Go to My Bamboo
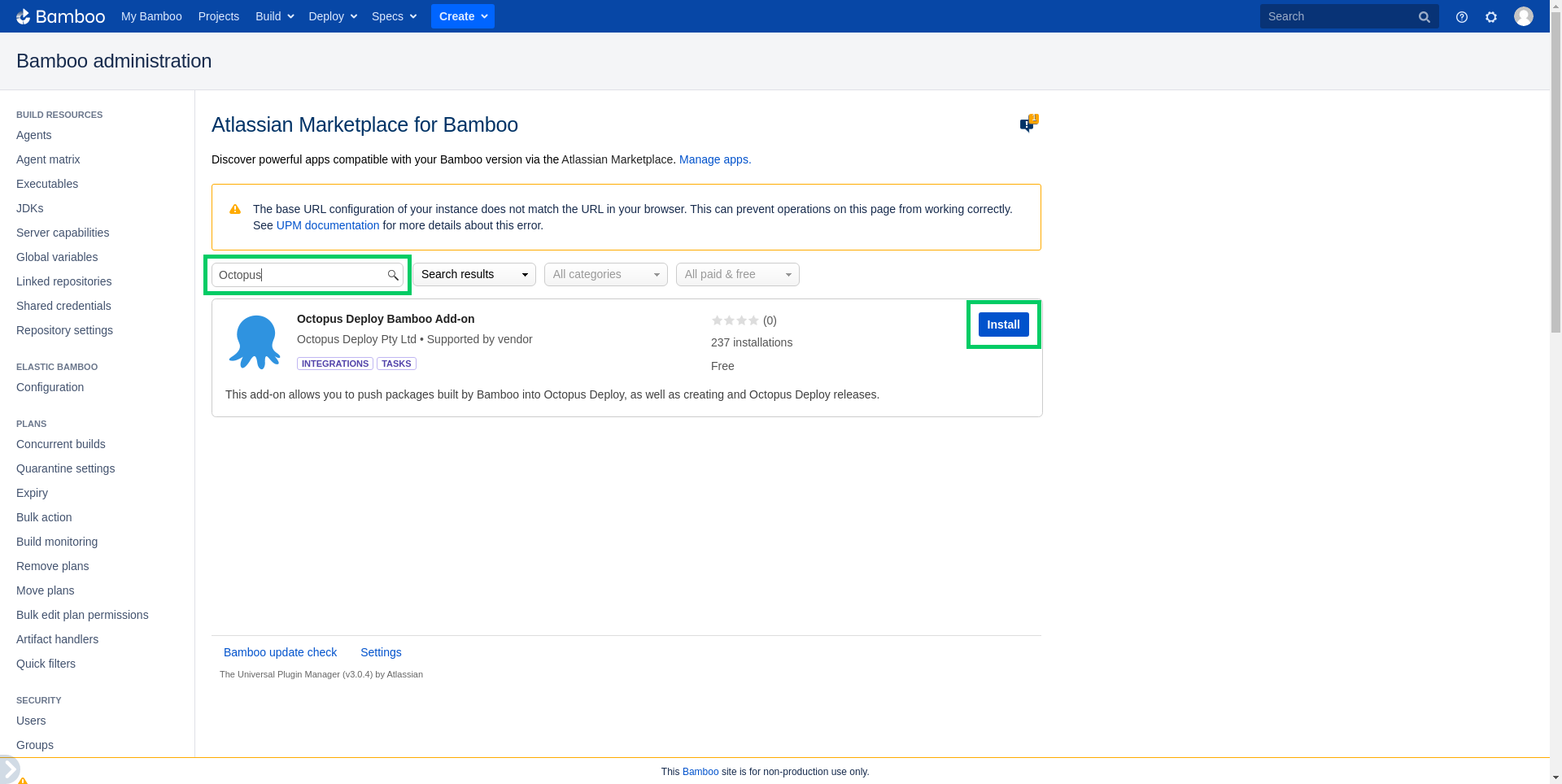Screen dimensions: 1562x784 click(x=151, y=16)
